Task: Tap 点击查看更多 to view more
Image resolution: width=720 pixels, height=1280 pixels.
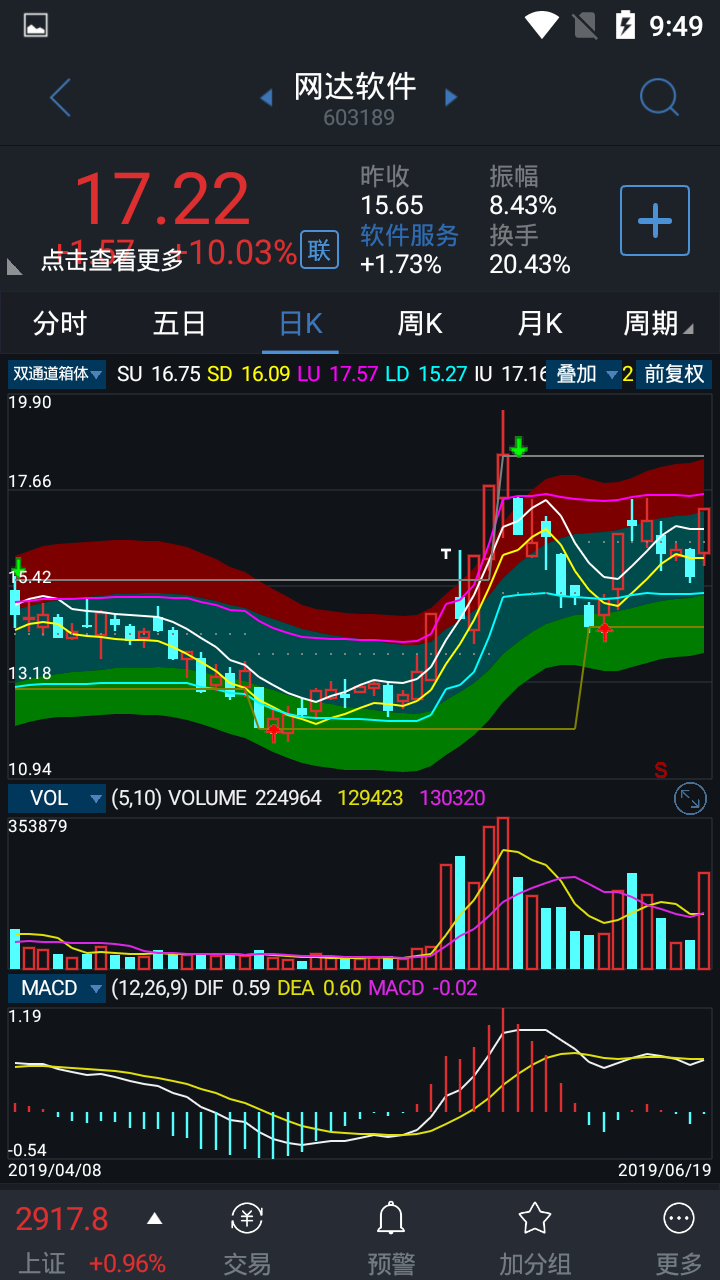Action: point(112,260)
